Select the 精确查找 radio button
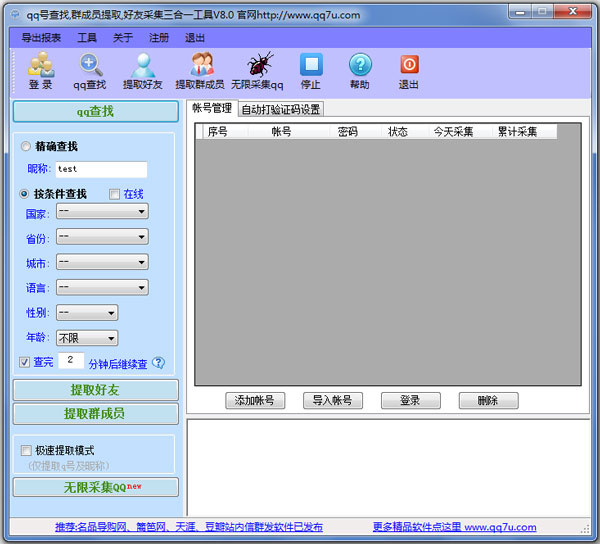 26,146
